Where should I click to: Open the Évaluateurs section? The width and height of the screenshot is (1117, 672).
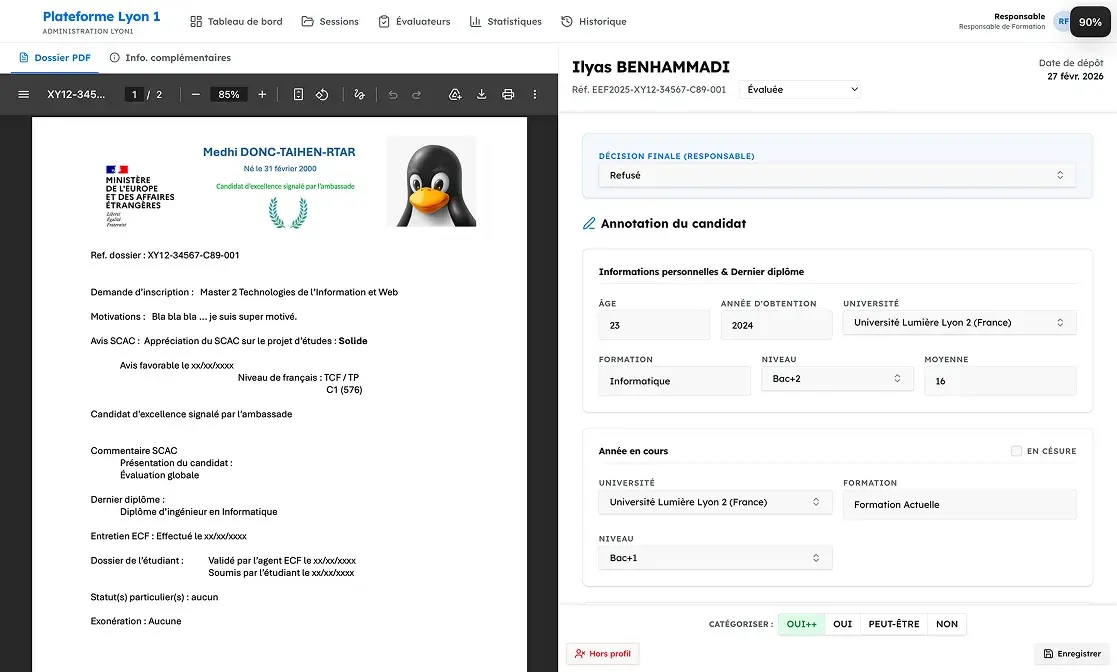pyautogui.click(x=414, y=21)
